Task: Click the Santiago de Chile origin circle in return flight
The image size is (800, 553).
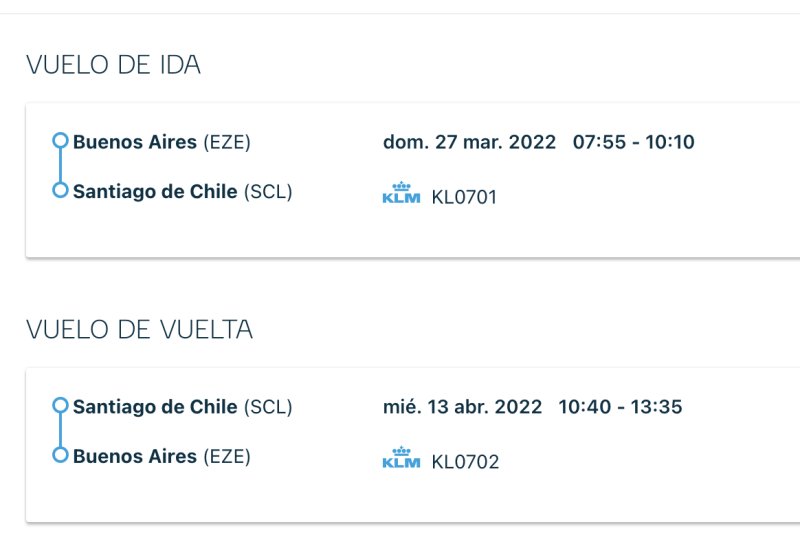Action: (x=60, y=405)
